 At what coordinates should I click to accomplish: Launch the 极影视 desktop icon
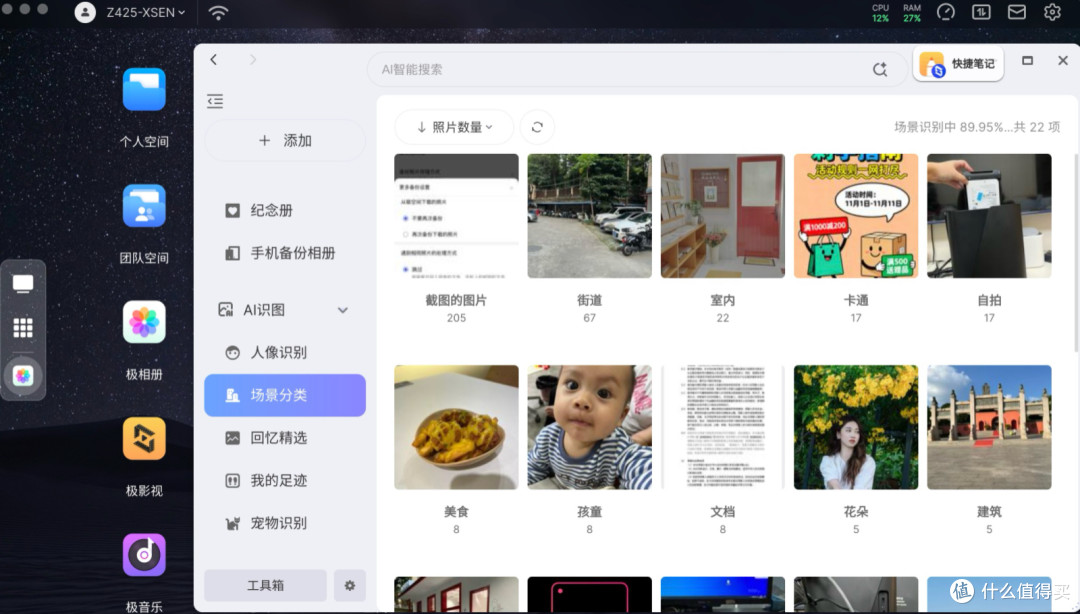[x=144, y=438]
